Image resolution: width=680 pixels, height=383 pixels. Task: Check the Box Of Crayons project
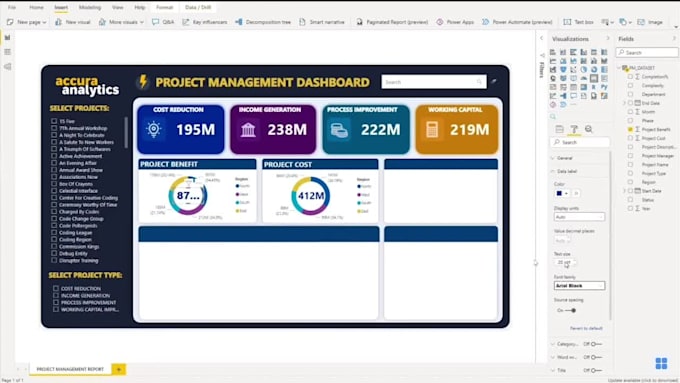[x=54, y=183]
